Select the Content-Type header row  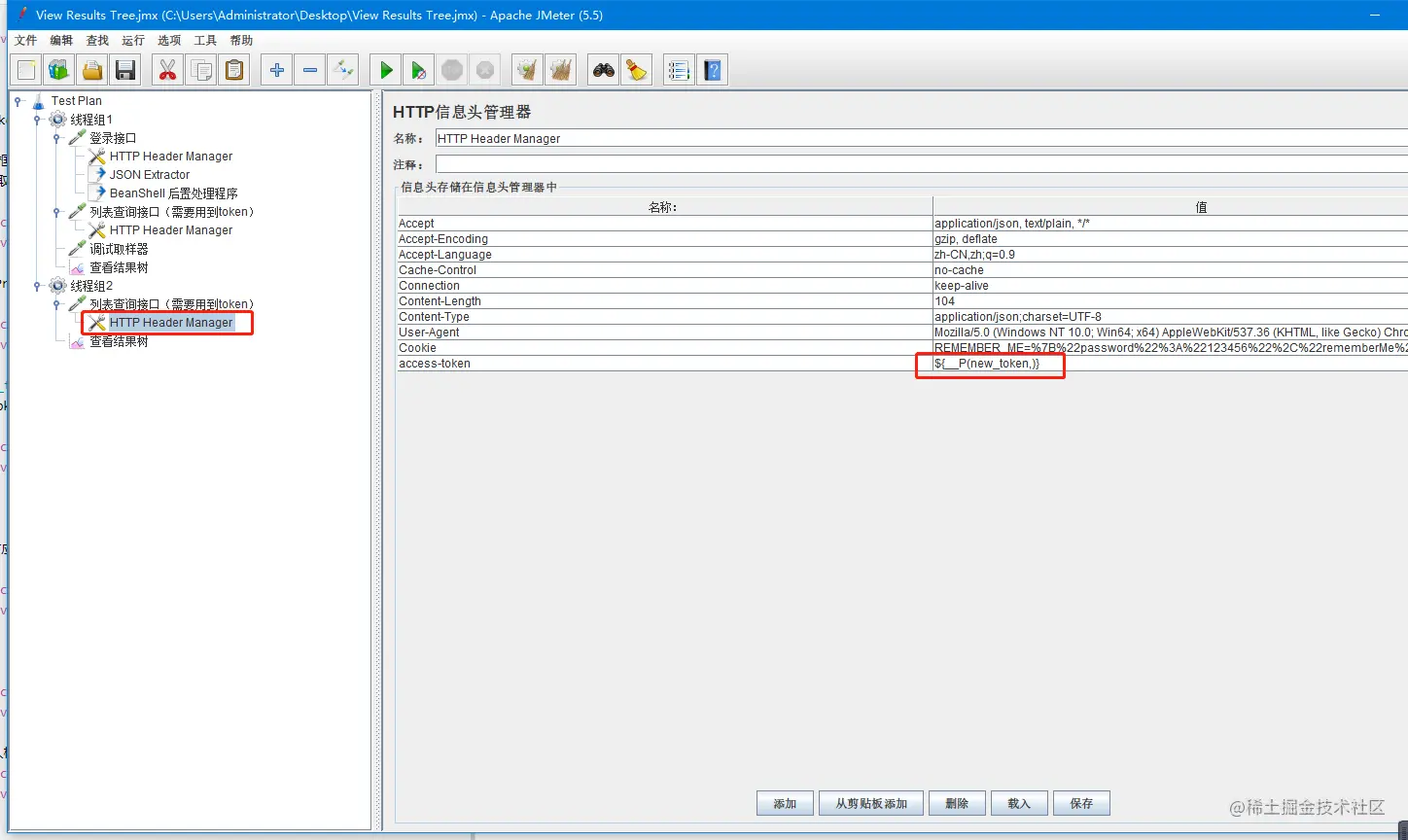click(902, 317)
